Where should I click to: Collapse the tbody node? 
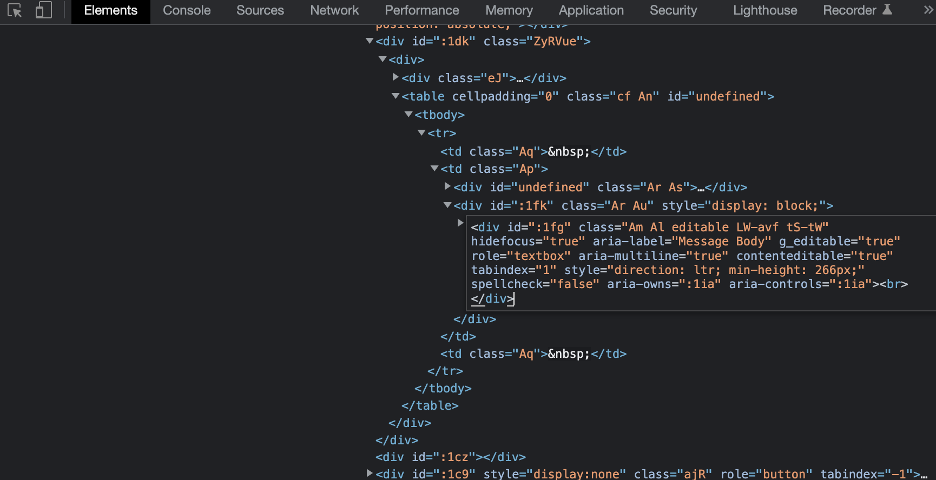[x=409, y=114]
